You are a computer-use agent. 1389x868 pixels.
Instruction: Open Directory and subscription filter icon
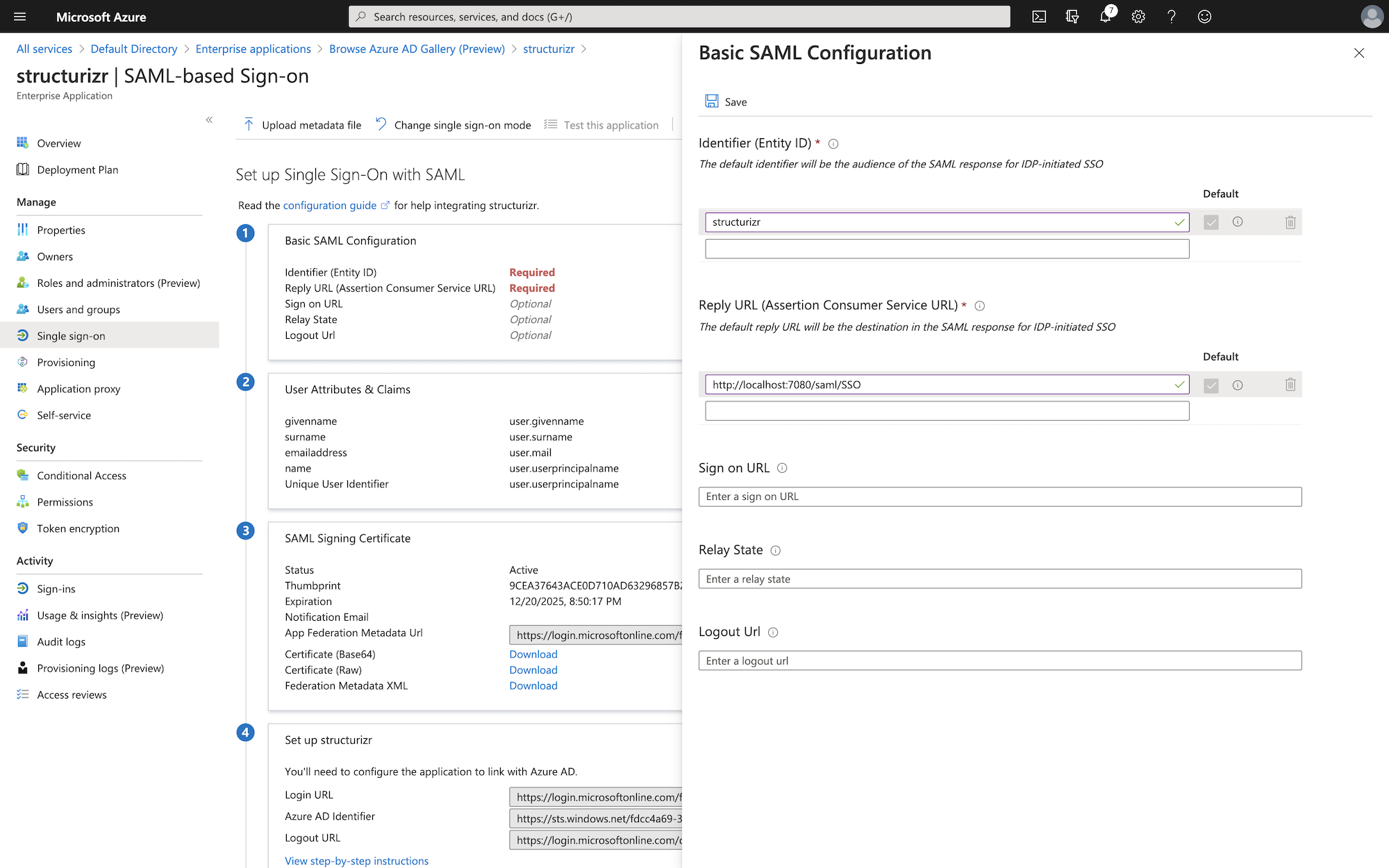point(1072,17)
